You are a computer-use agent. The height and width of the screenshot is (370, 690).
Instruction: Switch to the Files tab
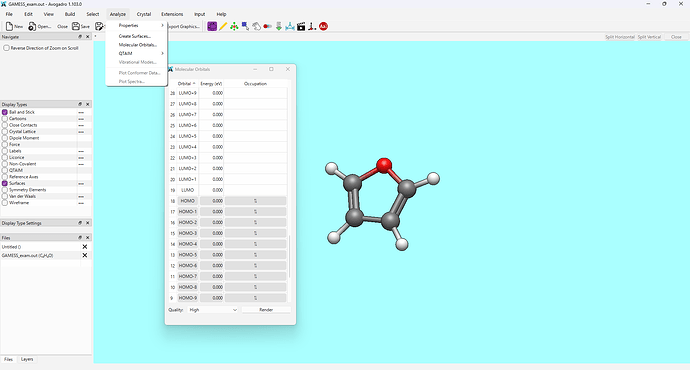8,359
